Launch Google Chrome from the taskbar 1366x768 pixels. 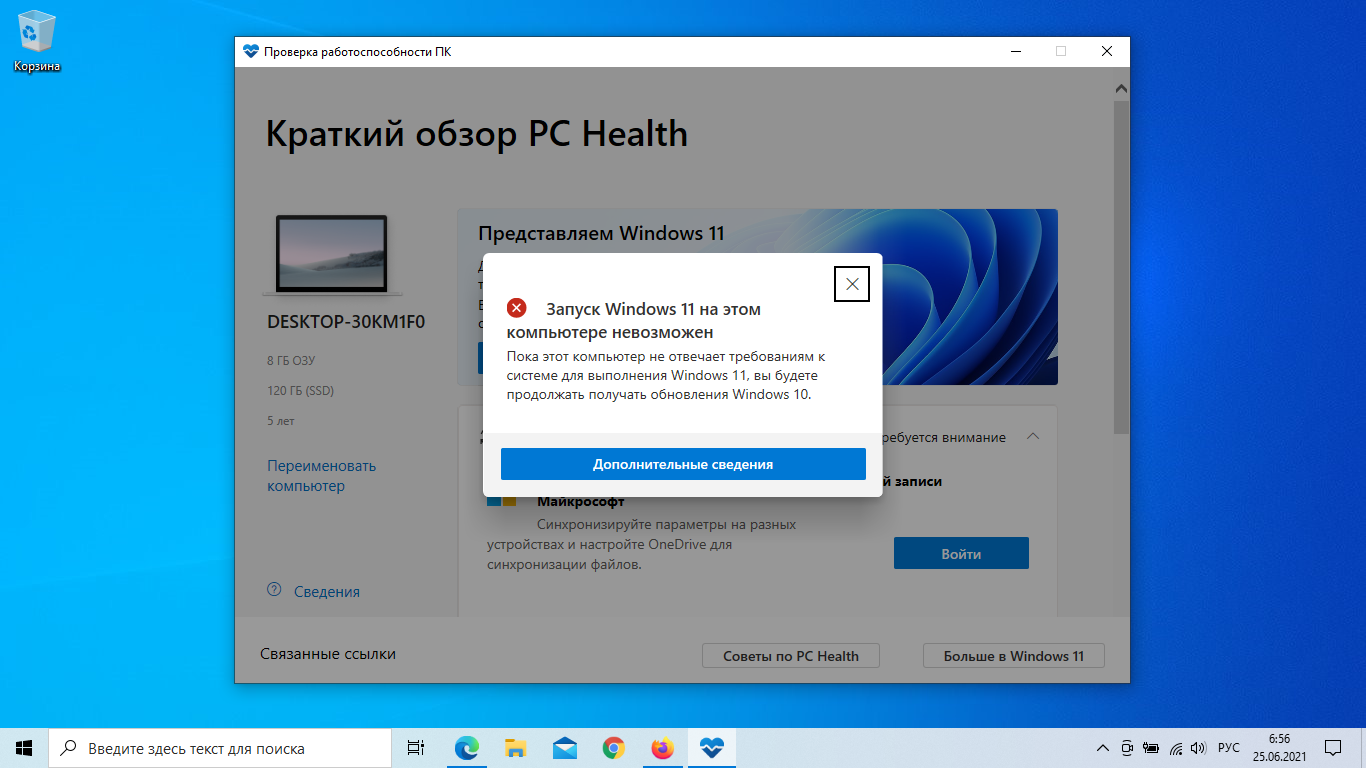coord(613,748)
